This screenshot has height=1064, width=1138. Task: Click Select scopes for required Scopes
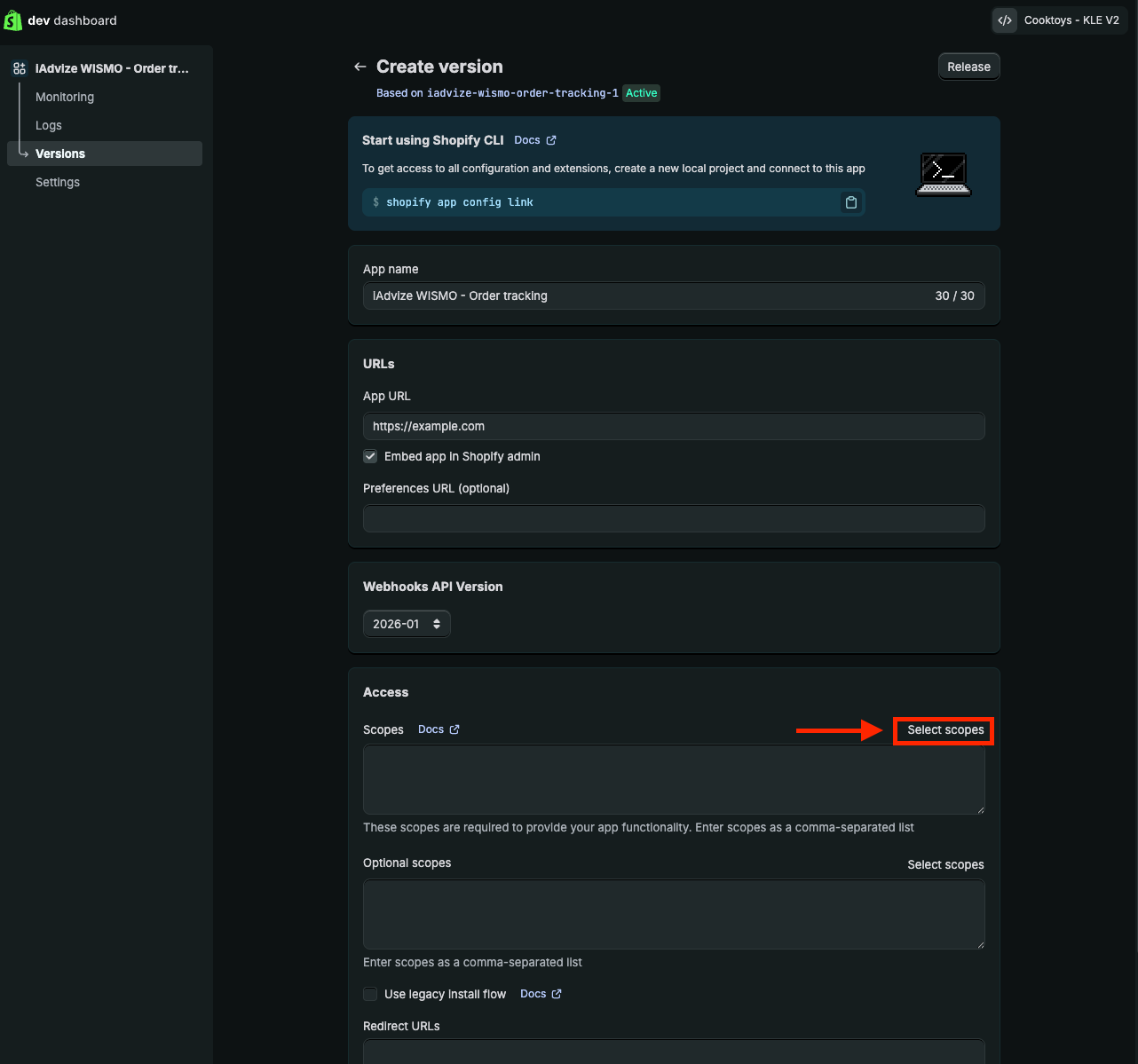pyautogui.click(x=944, y=730)
